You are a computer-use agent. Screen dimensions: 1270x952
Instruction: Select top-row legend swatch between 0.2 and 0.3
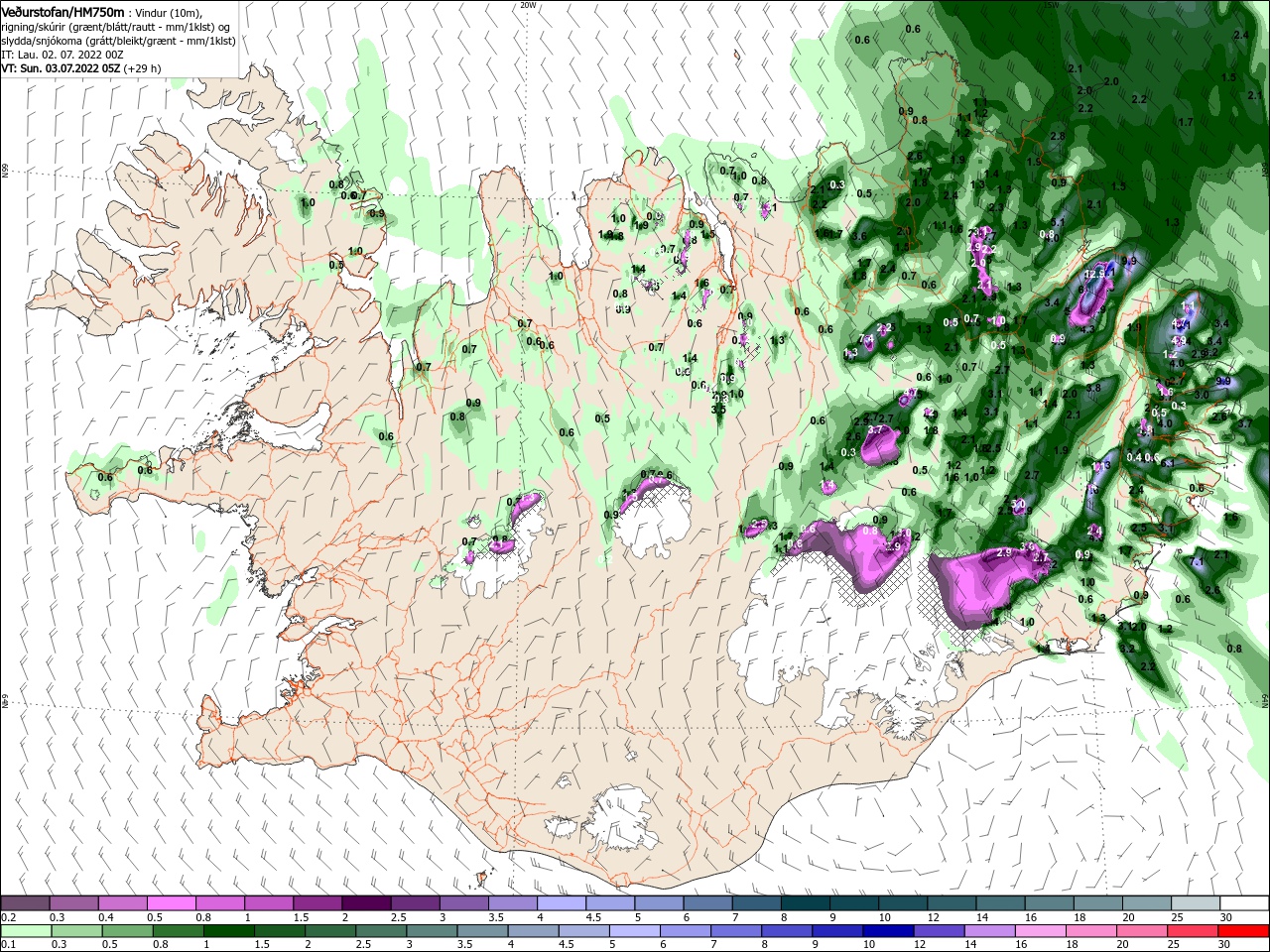[25, 903]
